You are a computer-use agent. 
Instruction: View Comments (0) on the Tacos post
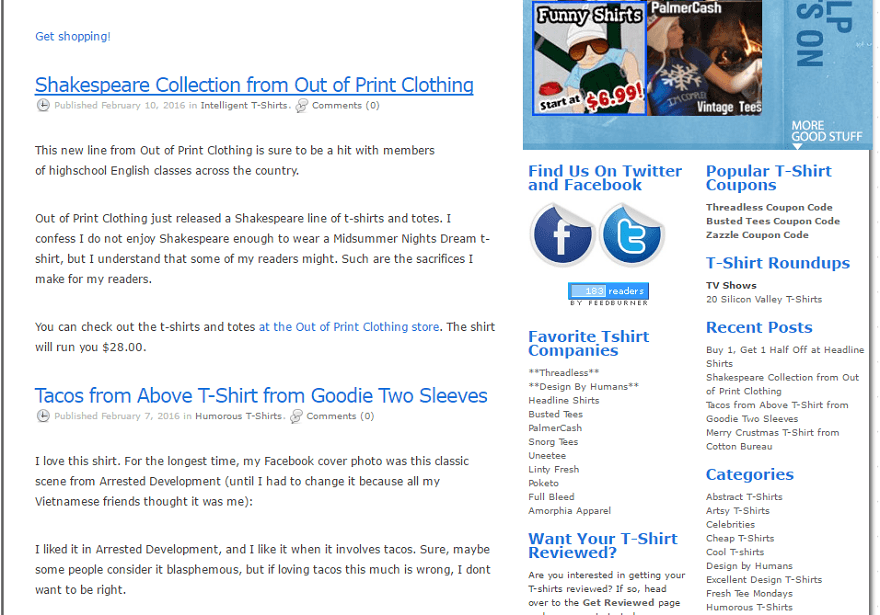point(340,416)
